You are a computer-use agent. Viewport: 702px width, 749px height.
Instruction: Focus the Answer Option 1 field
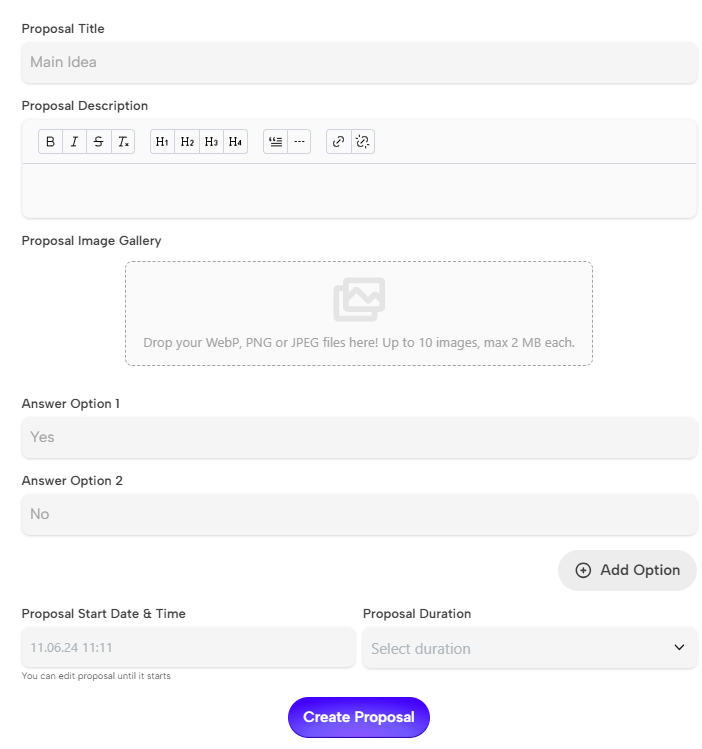coord(359,437)
